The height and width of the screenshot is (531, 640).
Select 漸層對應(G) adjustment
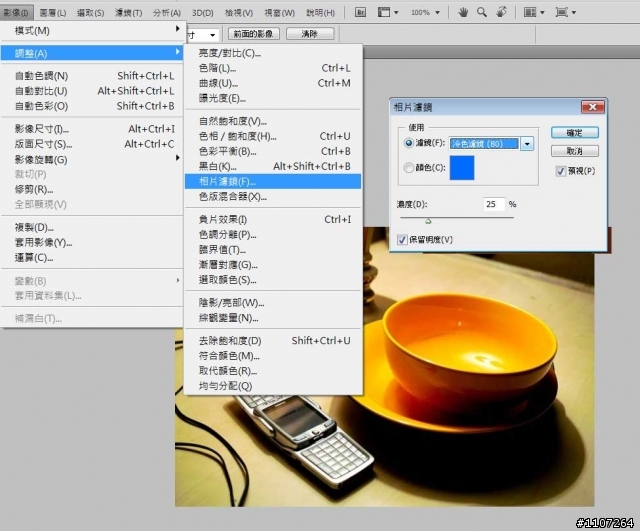tap(273, 265)
